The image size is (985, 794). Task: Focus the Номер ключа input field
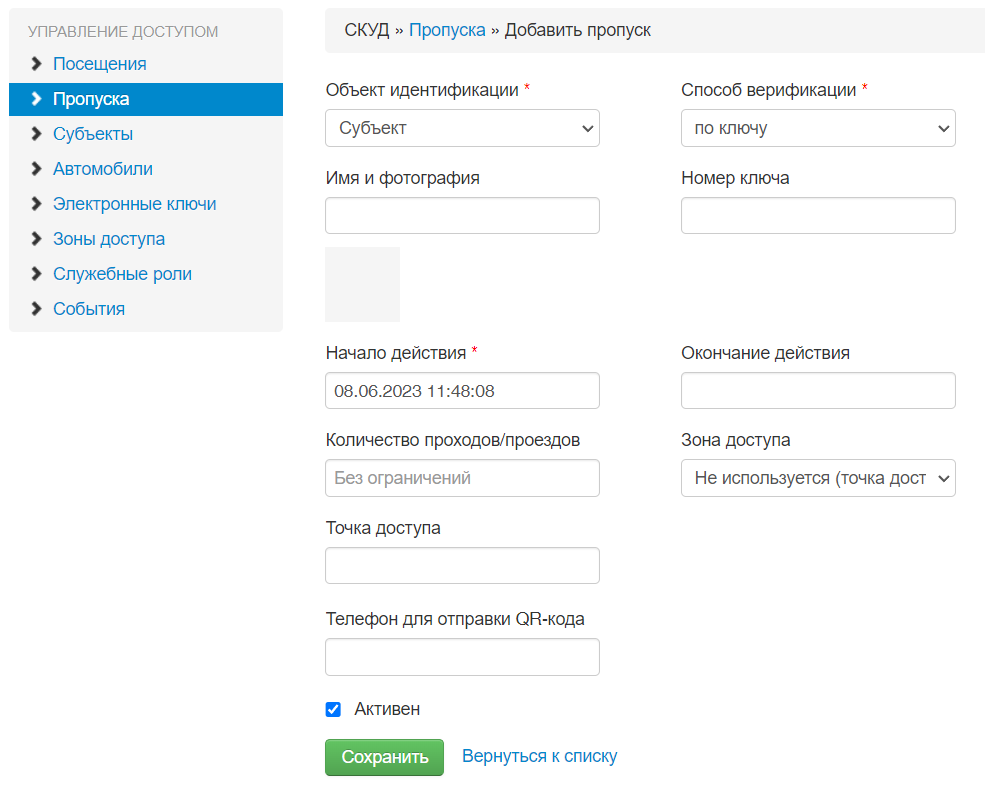pyautogui.click(x=818, y=215)
